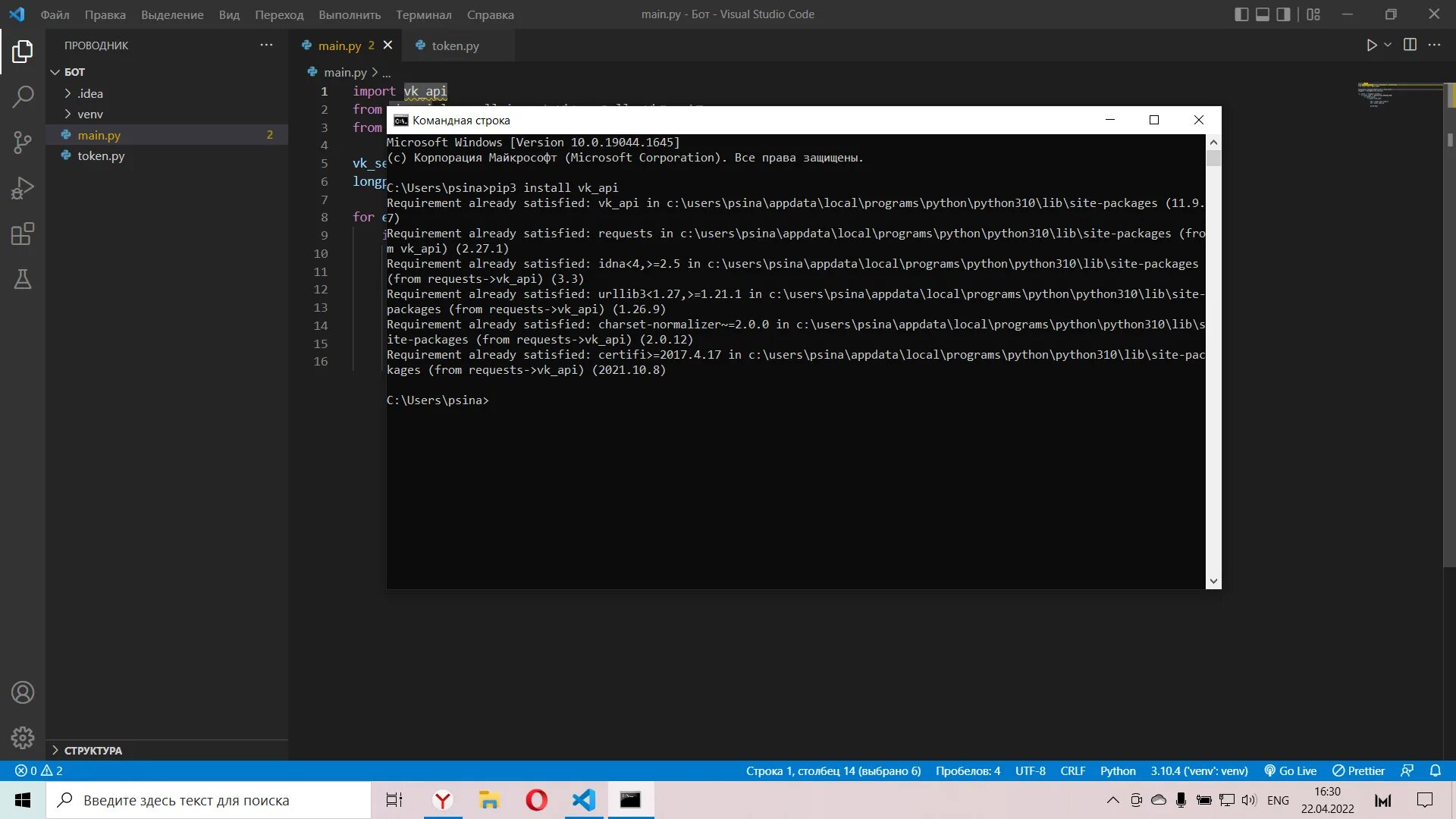
Task: Open the Accounts icon
Action: click(x=23, y=692)
